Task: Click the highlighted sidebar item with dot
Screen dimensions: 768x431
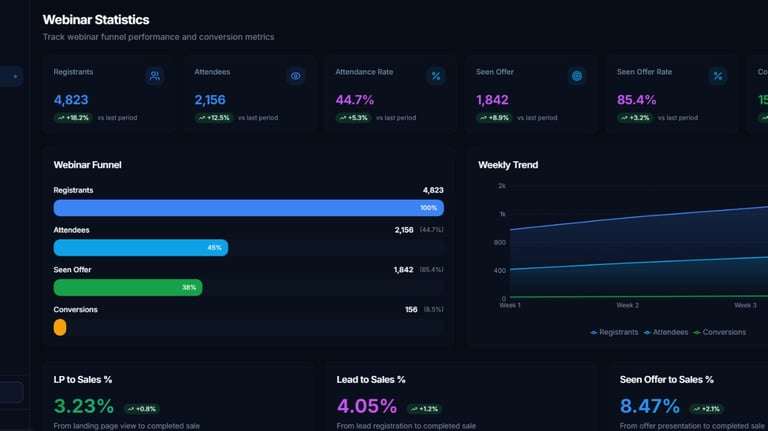Action: pos(11,76)
